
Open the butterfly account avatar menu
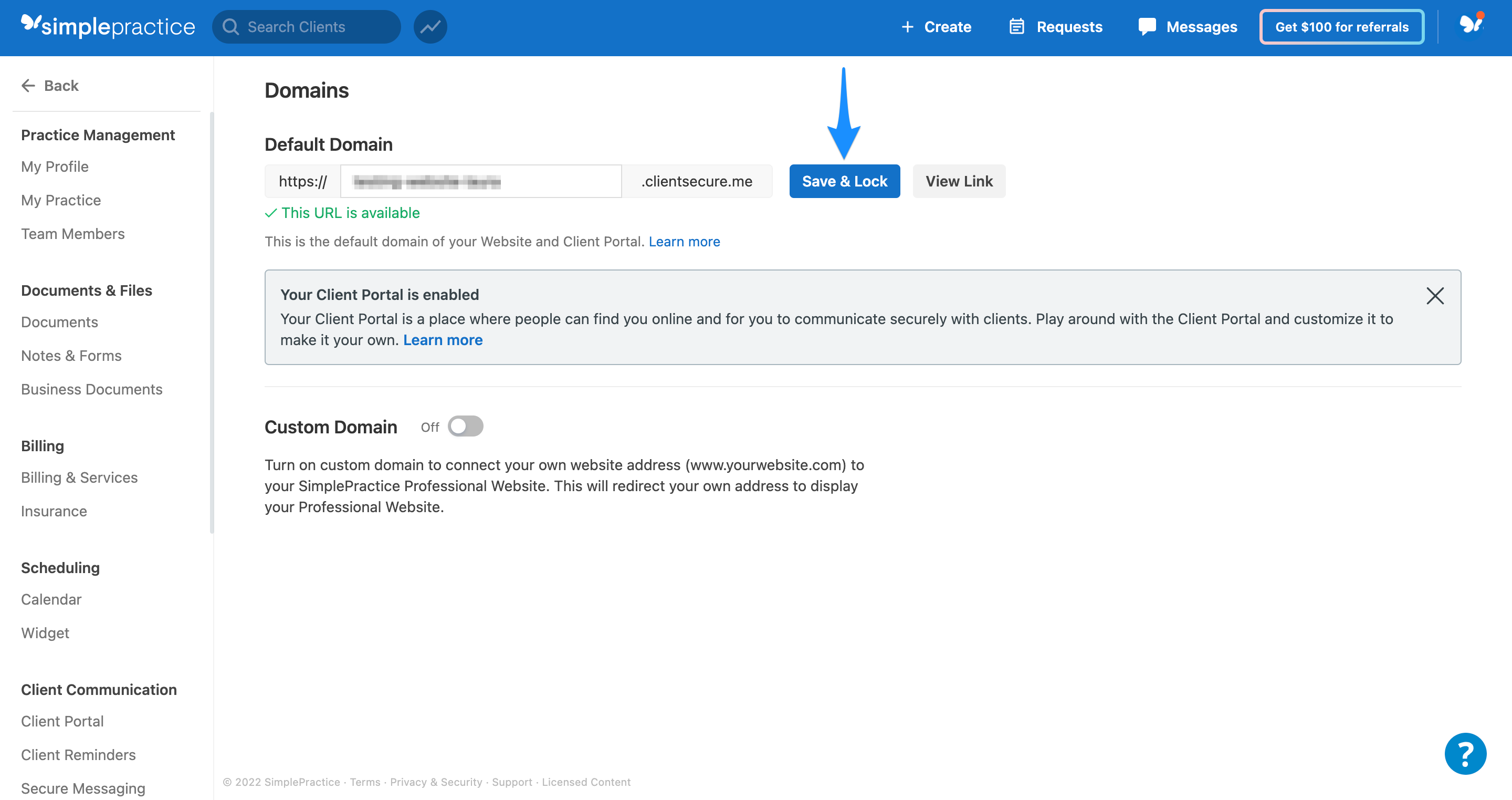[x=1472, y=25]
